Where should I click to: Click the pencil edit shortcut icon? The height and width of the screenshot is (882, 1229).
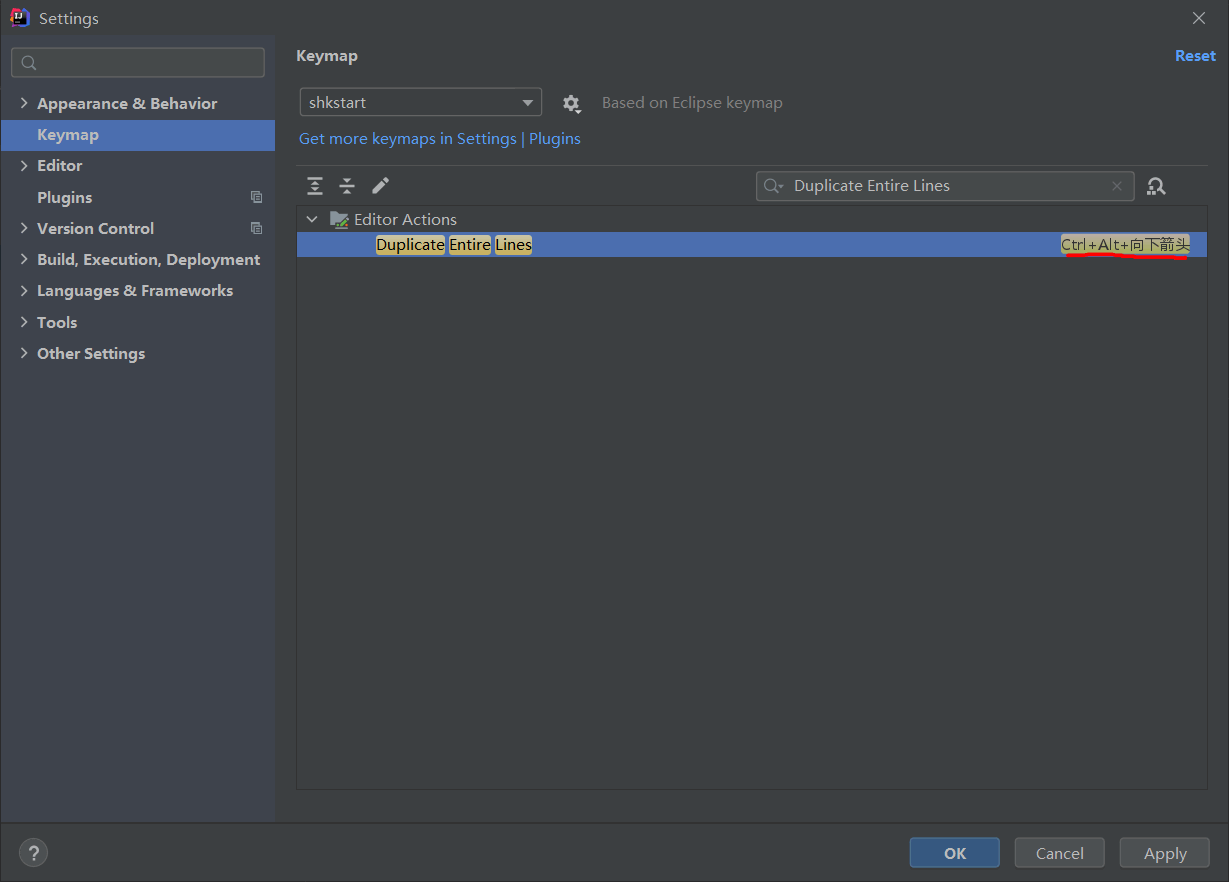pos(380,186)
